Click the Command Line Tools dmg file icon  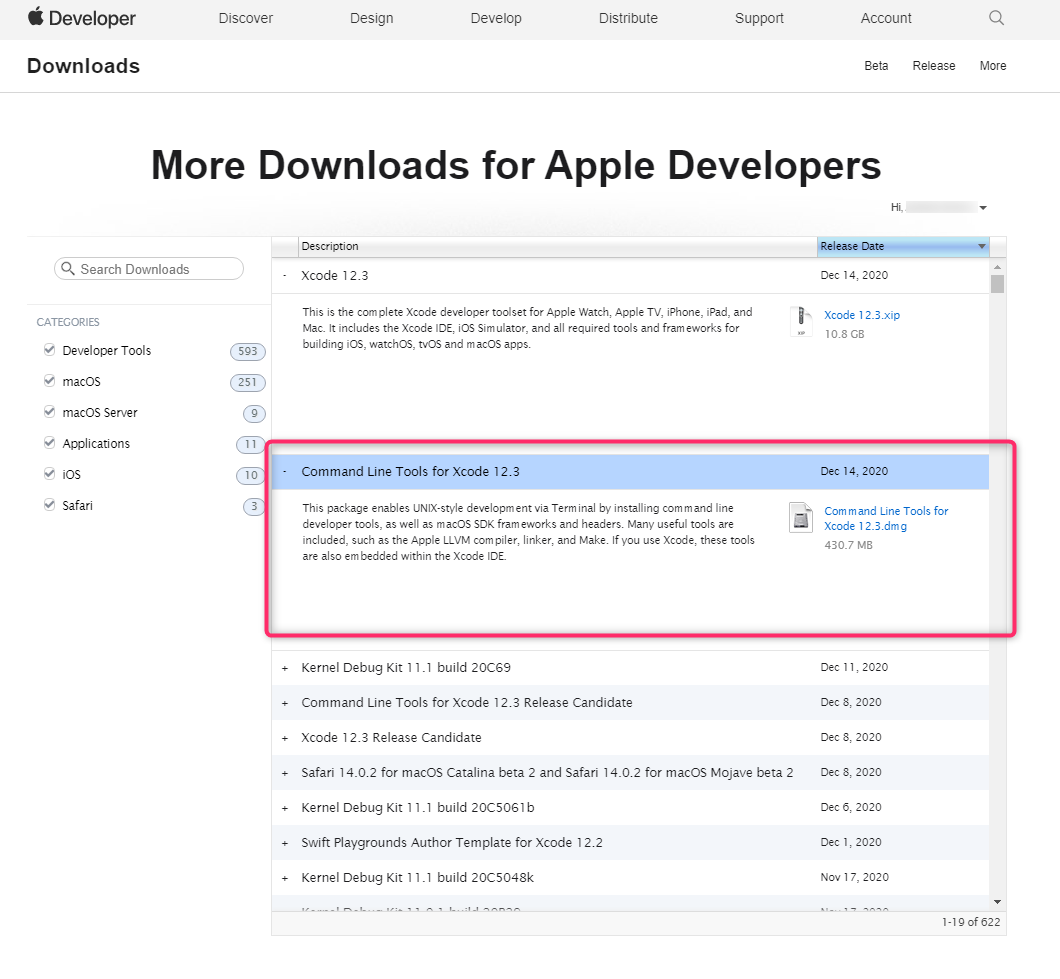point(801,518)
